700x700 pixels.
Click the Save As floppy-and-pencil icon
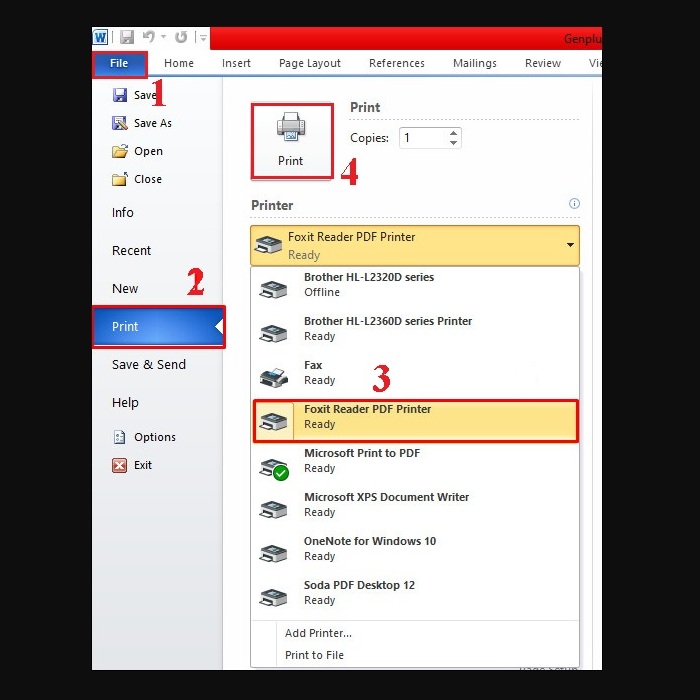[119, 123]
